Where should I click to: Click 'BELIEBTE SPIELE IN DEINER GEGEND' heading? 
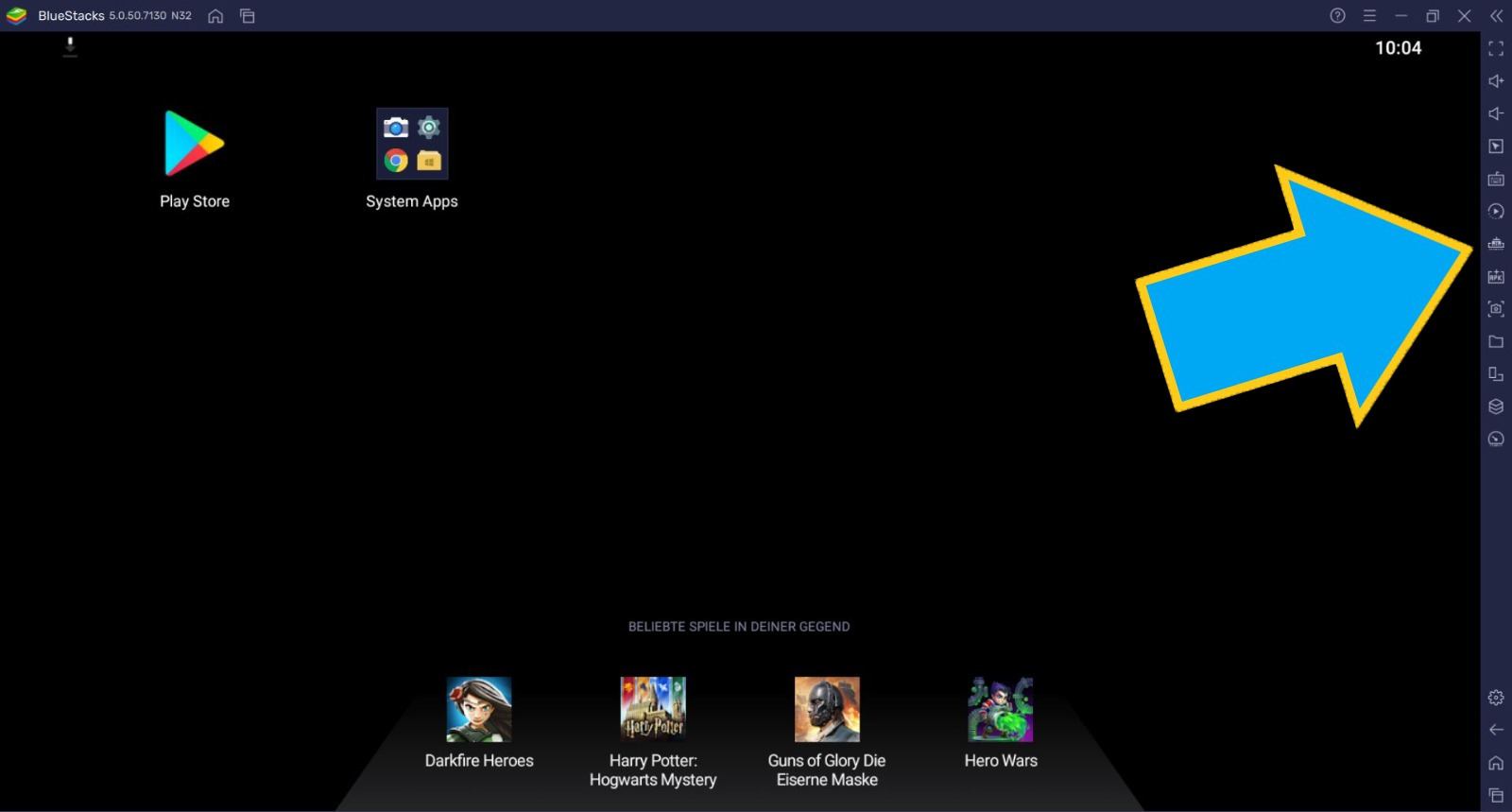[739, 627]
